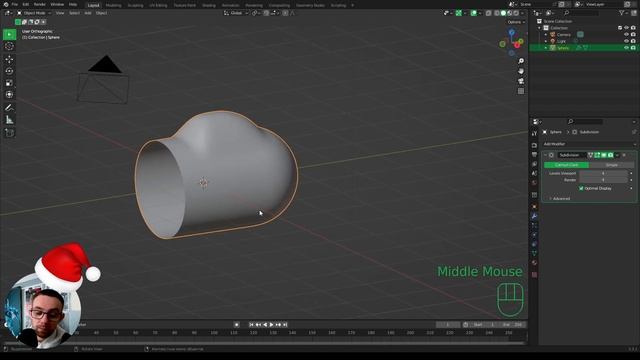This screenshot has width=640, height=360.
Task: Click the Blender logo menu icon
Action: [x=6, y=4]
